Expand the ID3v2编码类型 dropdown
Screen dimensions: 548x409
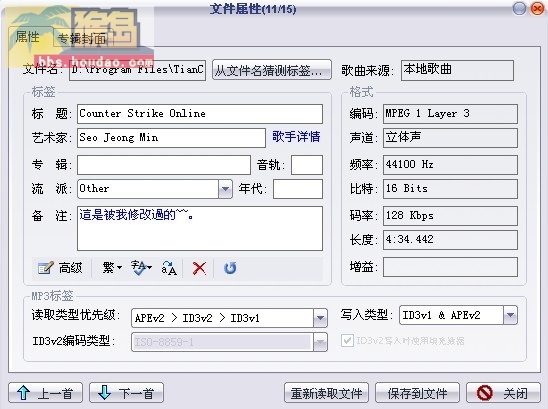[320, 342]
